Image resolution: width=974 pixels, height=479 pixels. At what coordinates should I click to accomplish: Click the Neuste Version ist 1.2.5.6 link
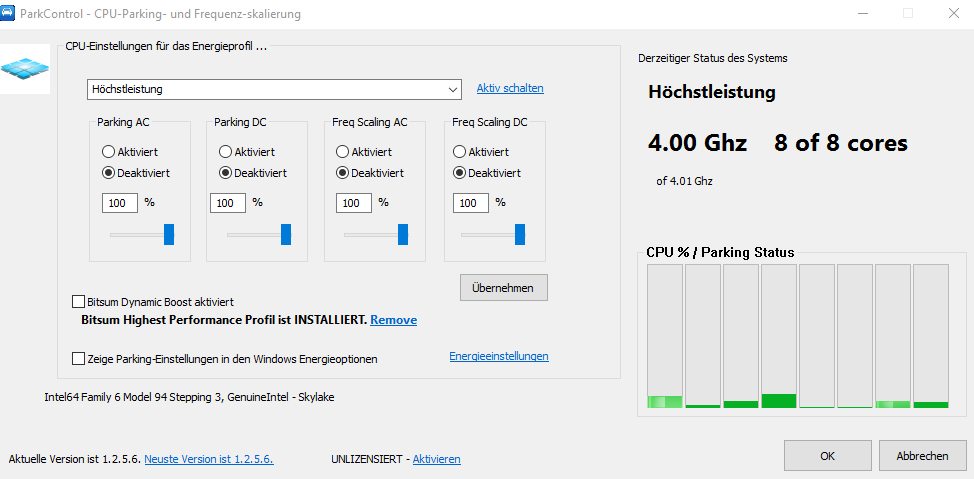(x=208, y=459)
